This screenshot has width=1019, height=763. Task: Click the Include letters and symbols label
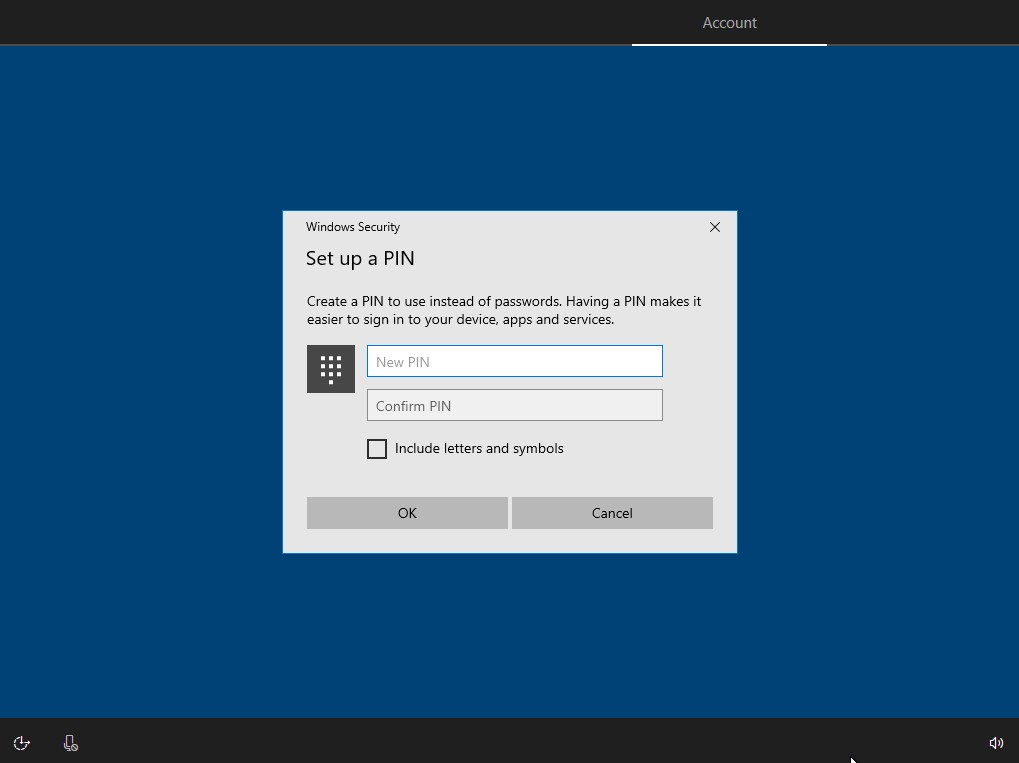(479, 448)
